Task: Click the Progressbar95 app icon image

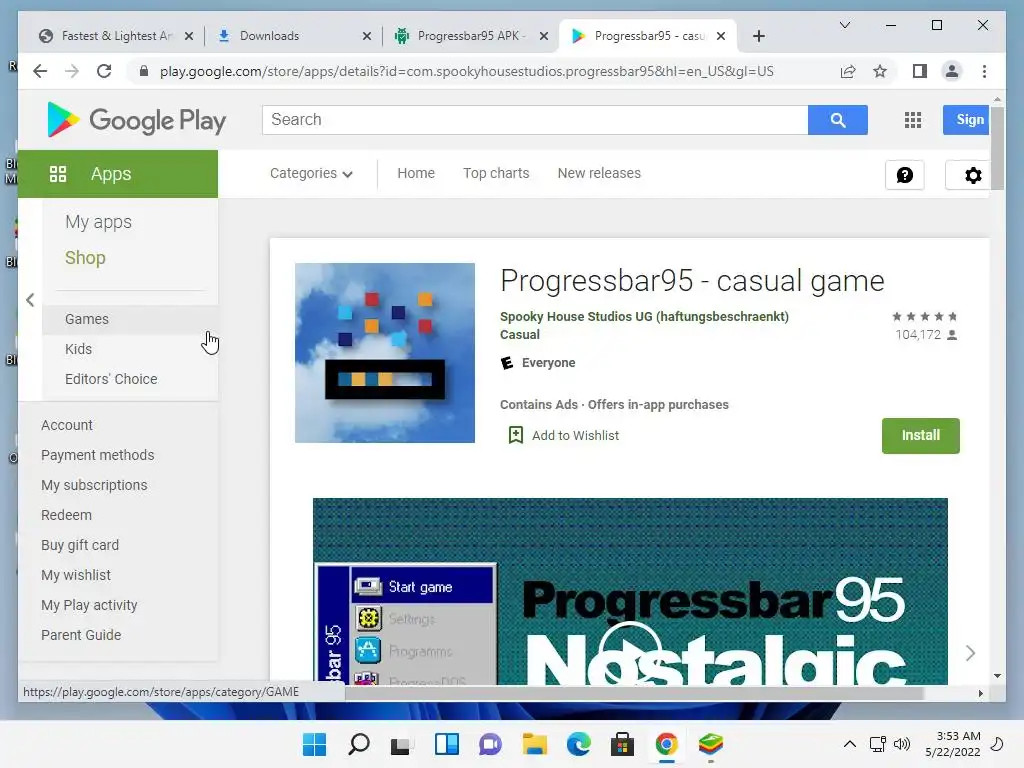Action: [x=385, y=353]
